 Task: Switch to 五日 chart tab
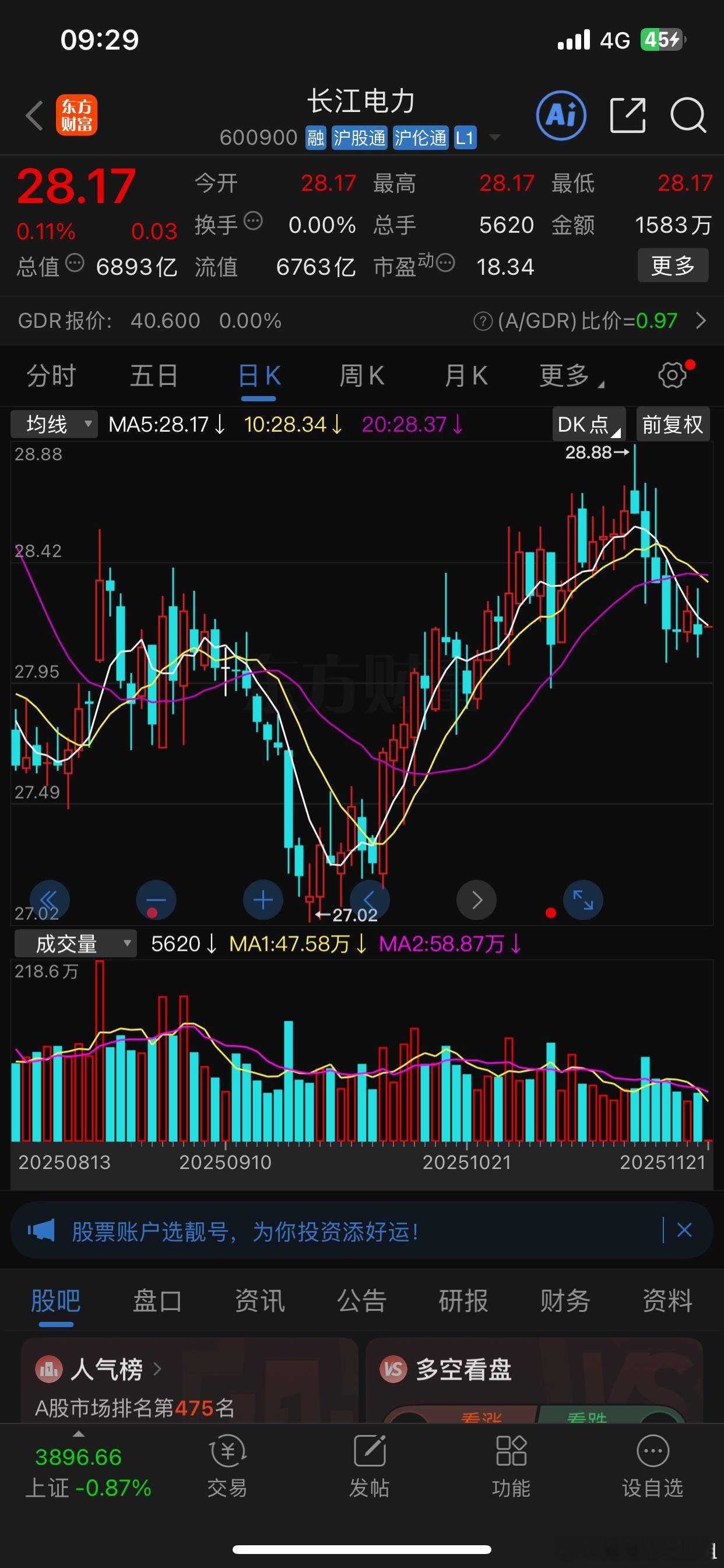pyautogui.click(x=154, y=376)
